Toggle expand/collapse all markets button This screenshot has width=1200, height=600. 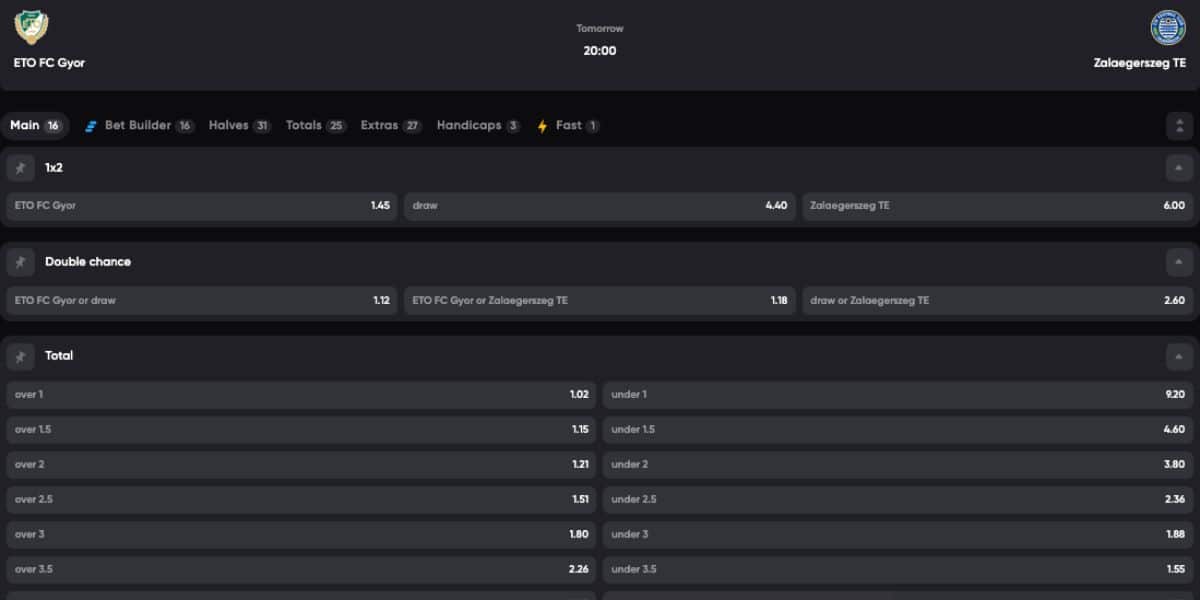coord(1179,126)
